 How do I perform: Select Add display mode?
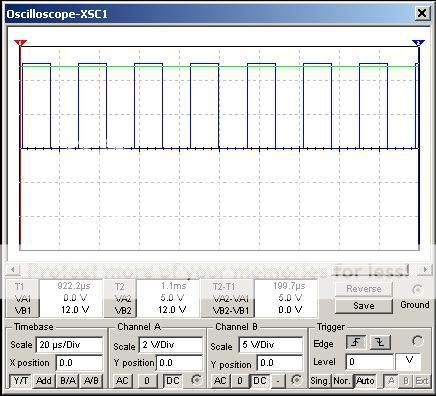pyautogui.click(x=44, y=381)
